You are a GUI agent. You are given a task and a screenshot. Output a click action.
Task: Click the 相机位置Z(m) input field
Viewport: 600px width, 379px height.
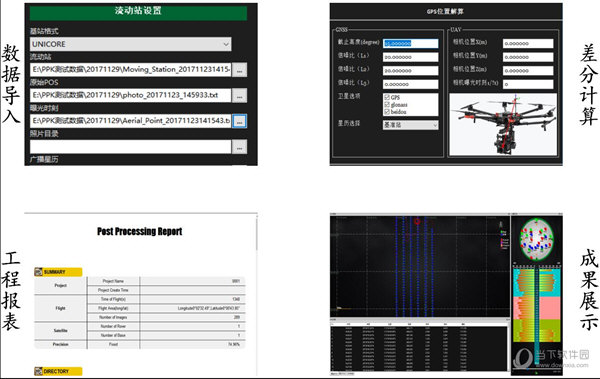pos(528,70)
